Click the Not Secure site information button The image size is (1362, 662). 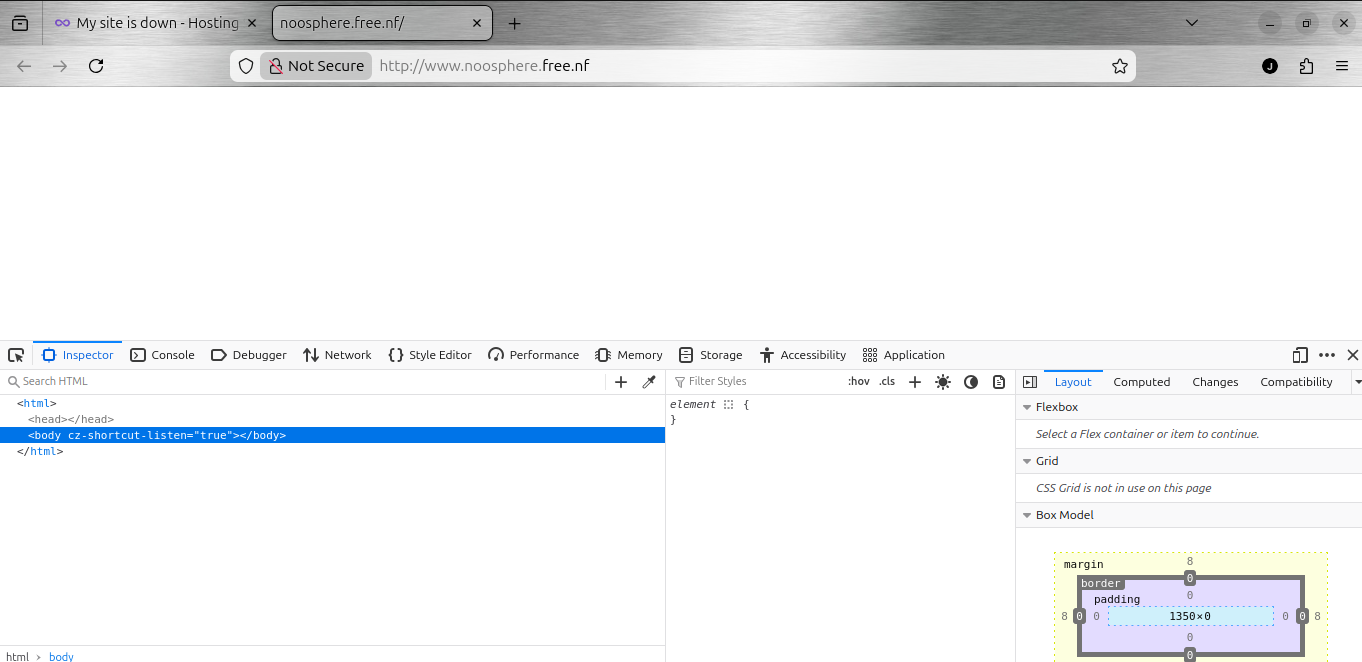316,66
